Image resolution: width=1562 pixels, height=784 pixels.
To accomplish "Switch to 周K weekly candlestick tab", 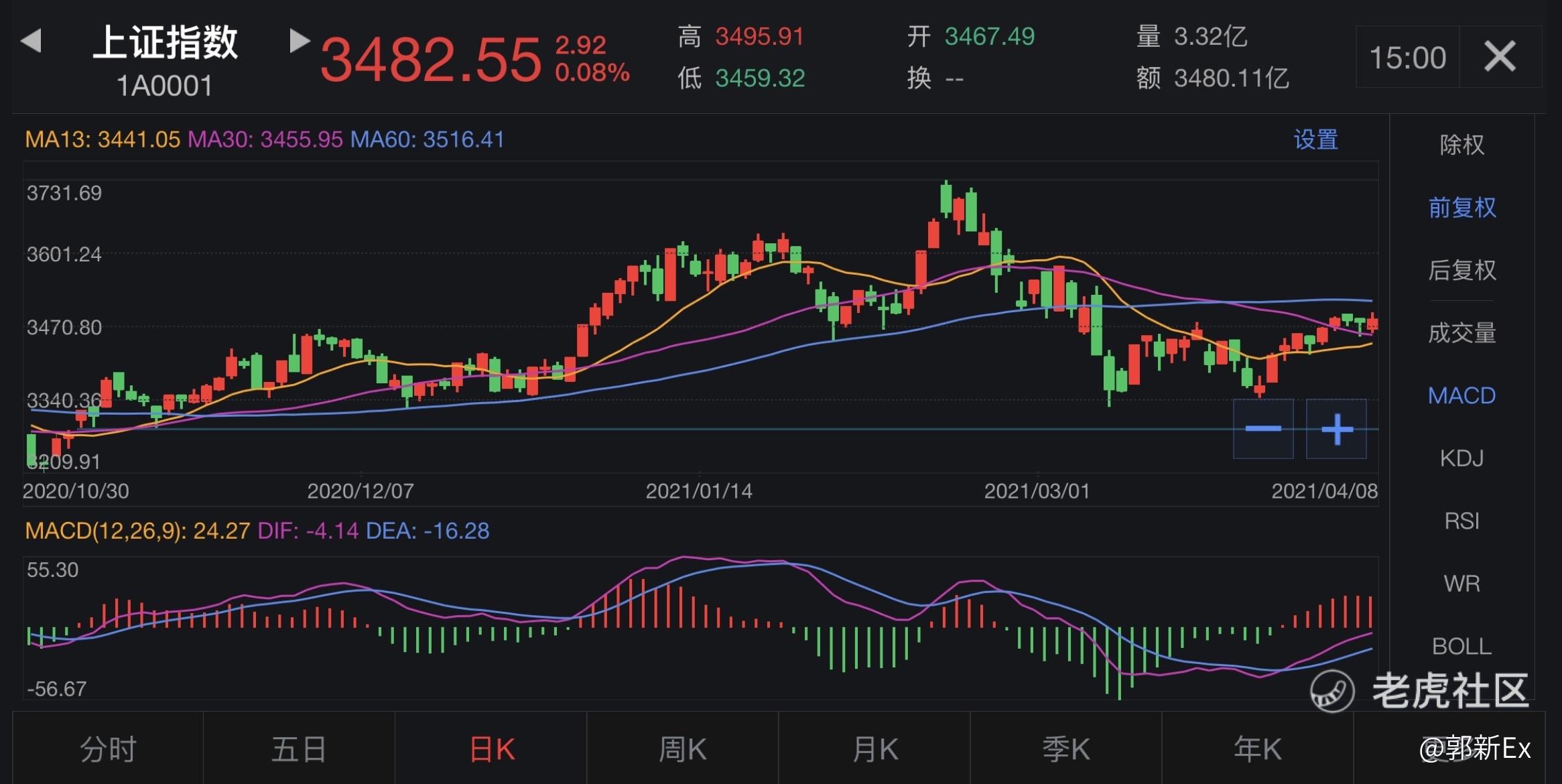I will (682, 748).
